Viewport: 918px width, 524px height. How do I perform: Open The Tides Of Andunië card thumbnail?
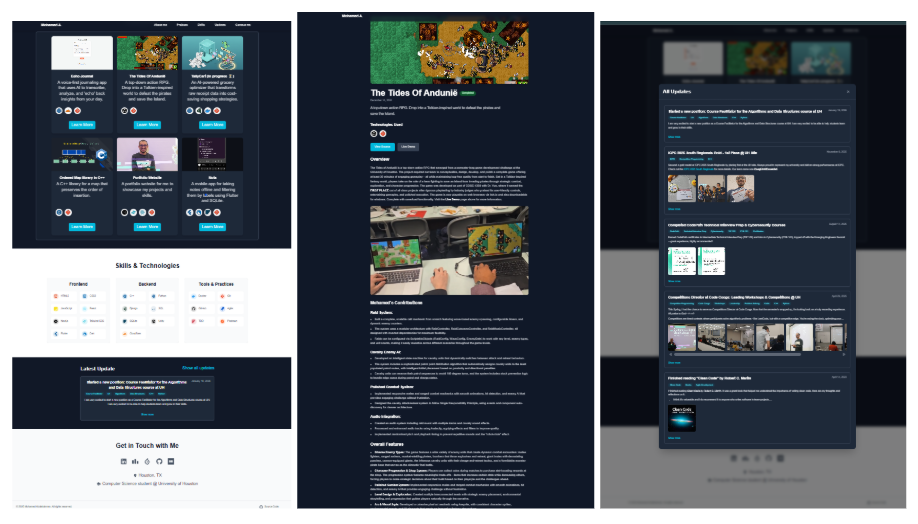[147, 53]
